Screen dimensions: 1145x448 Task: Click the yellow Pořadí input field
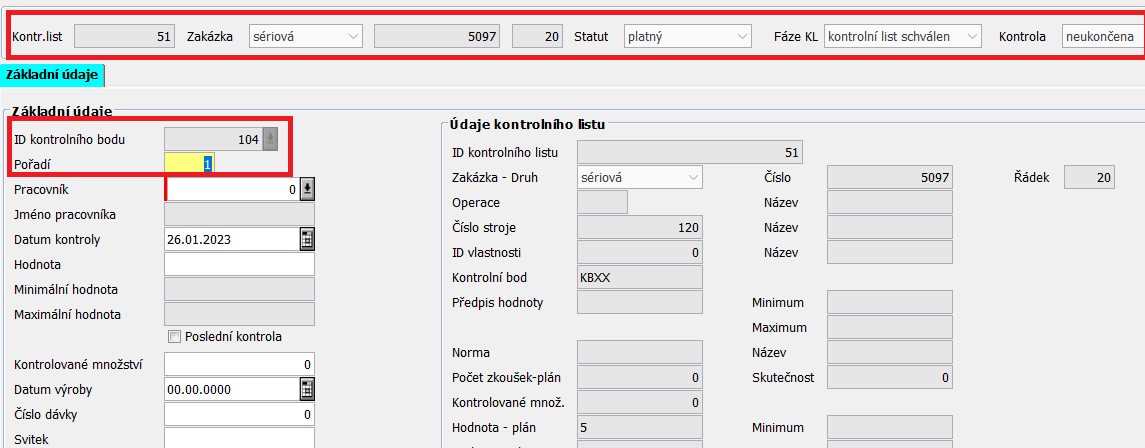tap(189, 163)
